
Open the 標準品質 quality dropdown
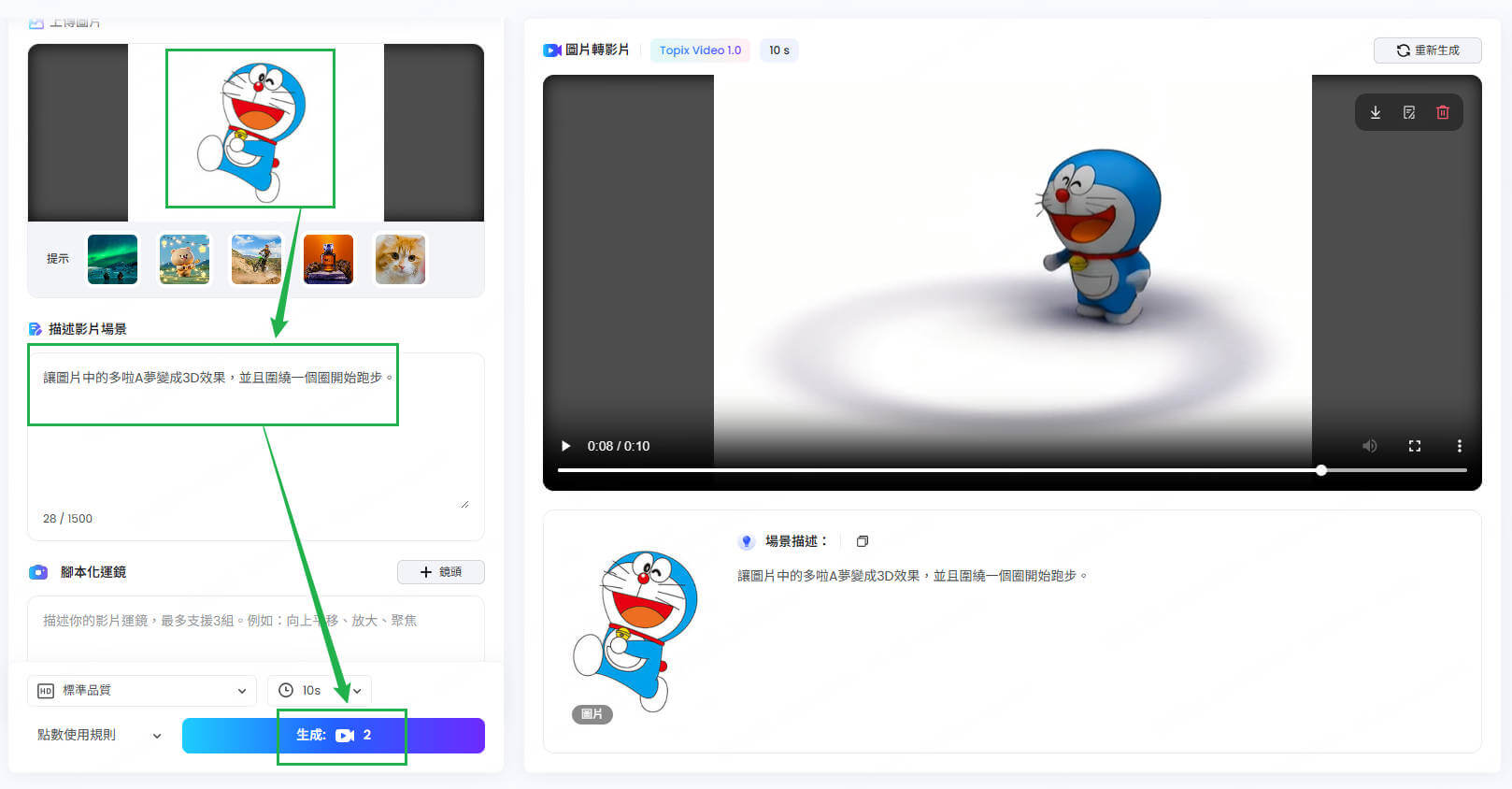coord(142,691)
